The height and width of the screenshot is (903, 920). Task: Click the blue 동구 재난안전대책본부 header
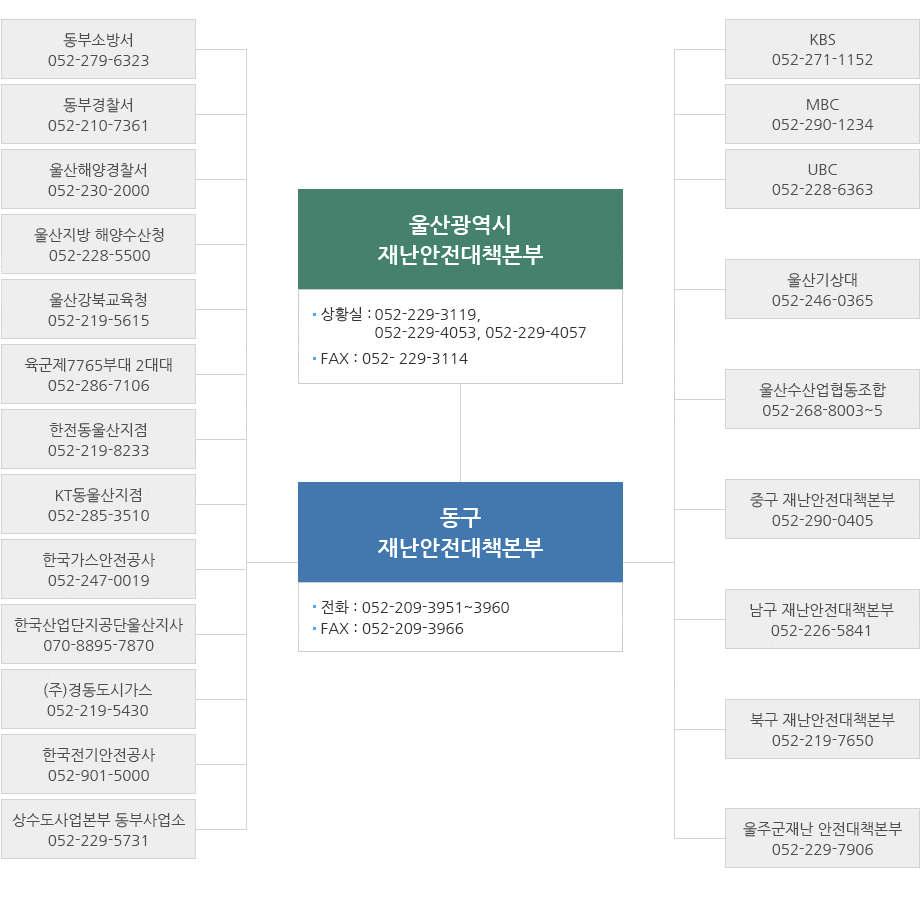point(461,533)
